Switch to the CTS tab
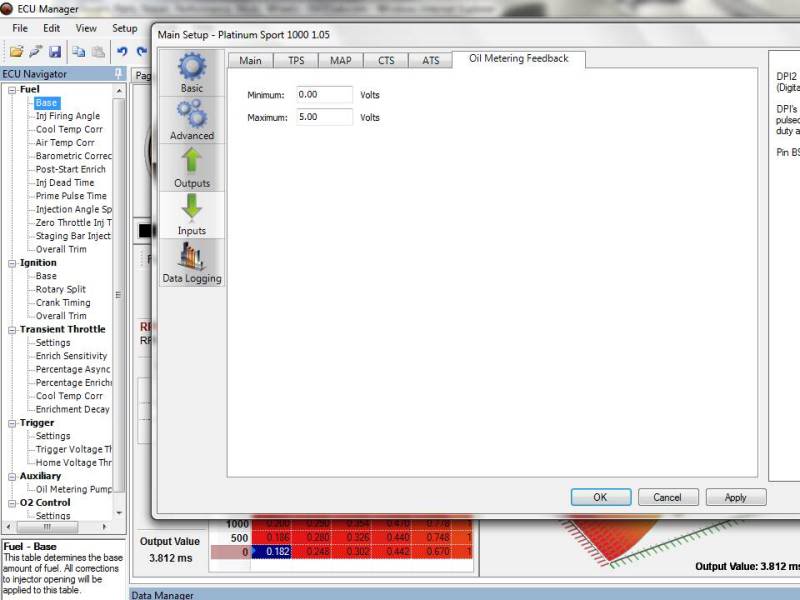The image size is (800, 600). tap(386, 60)
